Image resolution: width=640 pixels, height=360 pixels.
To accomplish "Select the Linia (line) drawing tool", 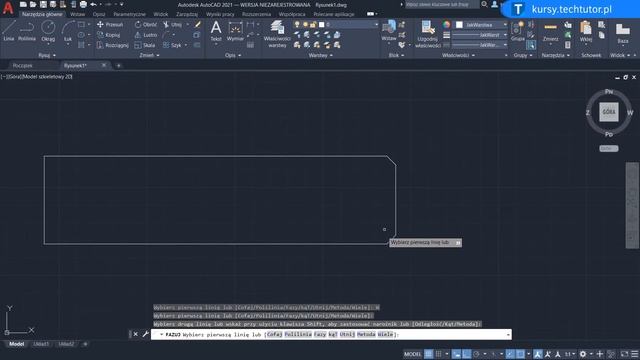I will pyautogui.click(x=9, y=31).
